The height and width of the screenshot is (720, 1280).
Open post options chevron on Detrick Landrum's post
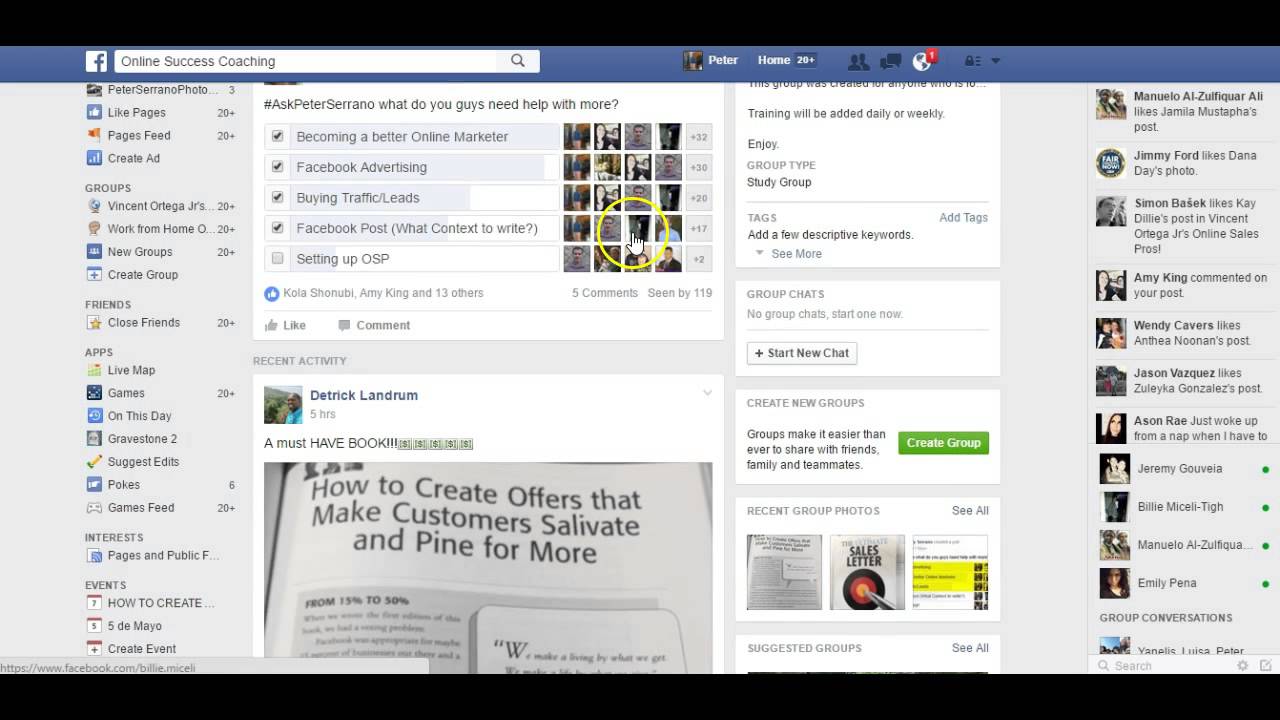[707, 393]
